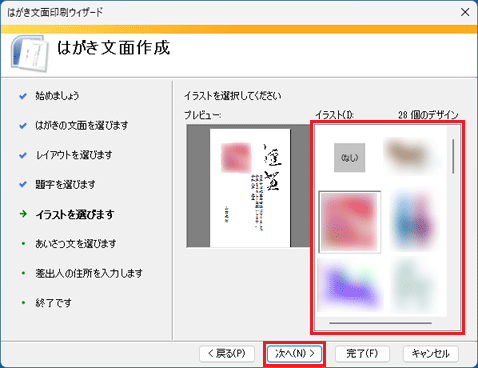Click the postcard preview image

pos(250,188)
